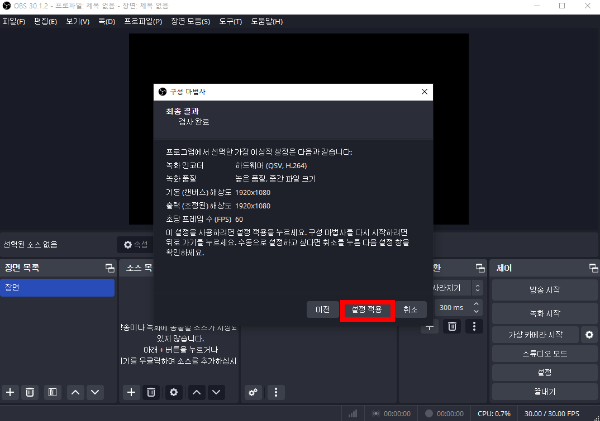Open the 사라지기 transition dropdown
Viewport: 600px width, 421px height.
(x=458, y=288)
